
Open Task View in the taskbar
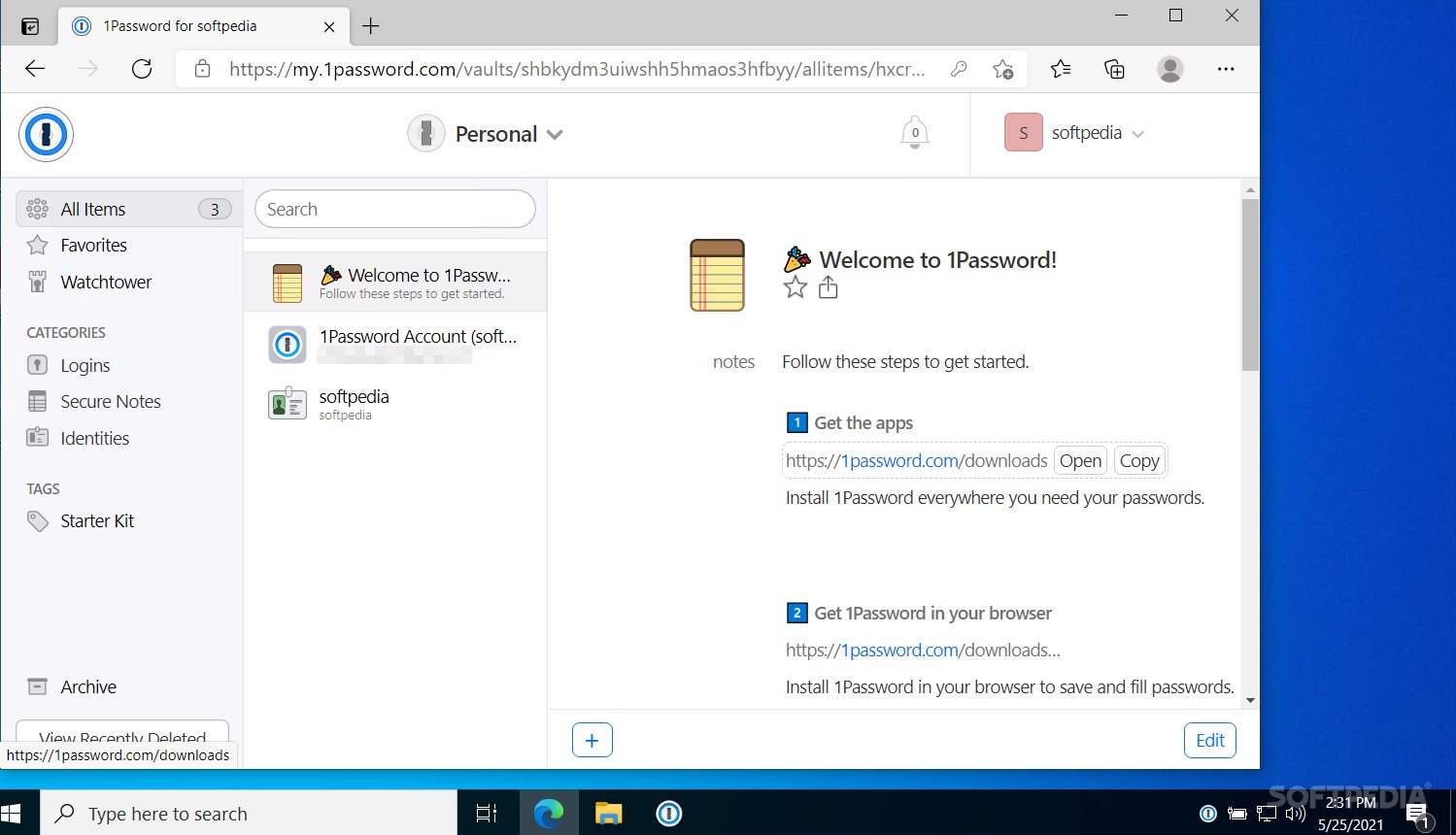pyautogui.click(x=487, y=814)
